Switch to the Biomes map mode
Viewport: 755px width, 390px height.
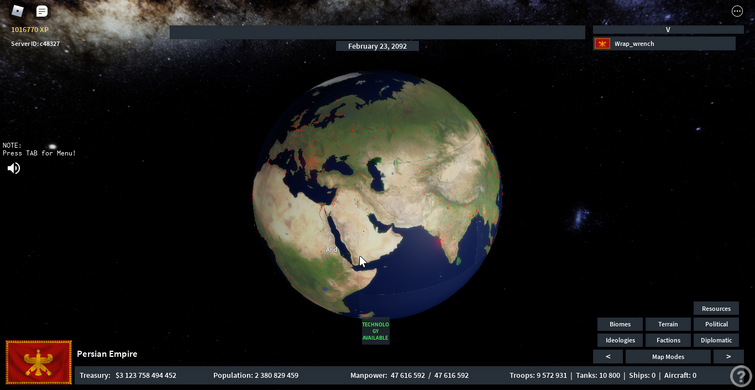pyautogui.click(x=620, y=325)
